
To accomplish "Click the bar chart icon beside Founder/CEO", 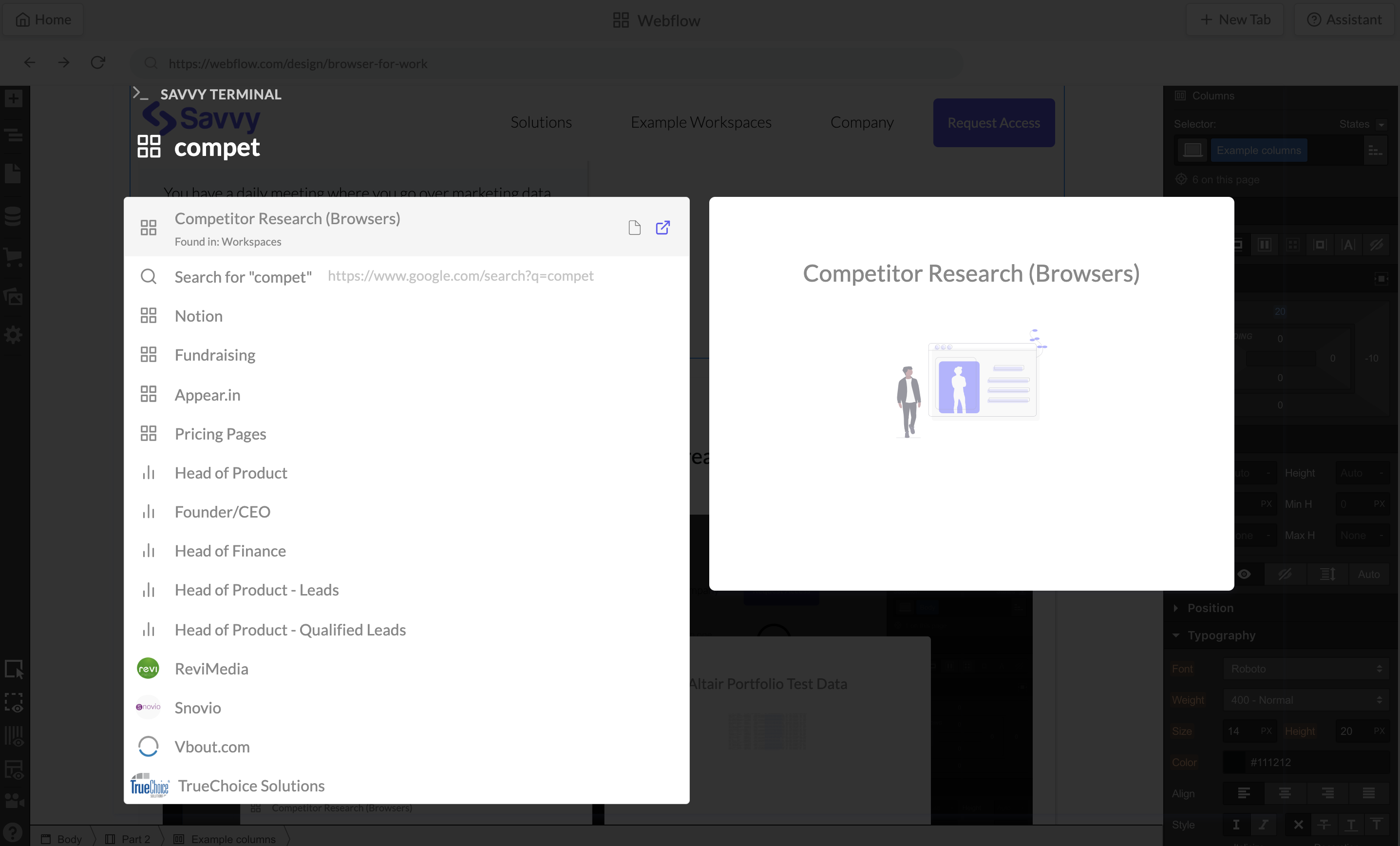I will [148, 512].
